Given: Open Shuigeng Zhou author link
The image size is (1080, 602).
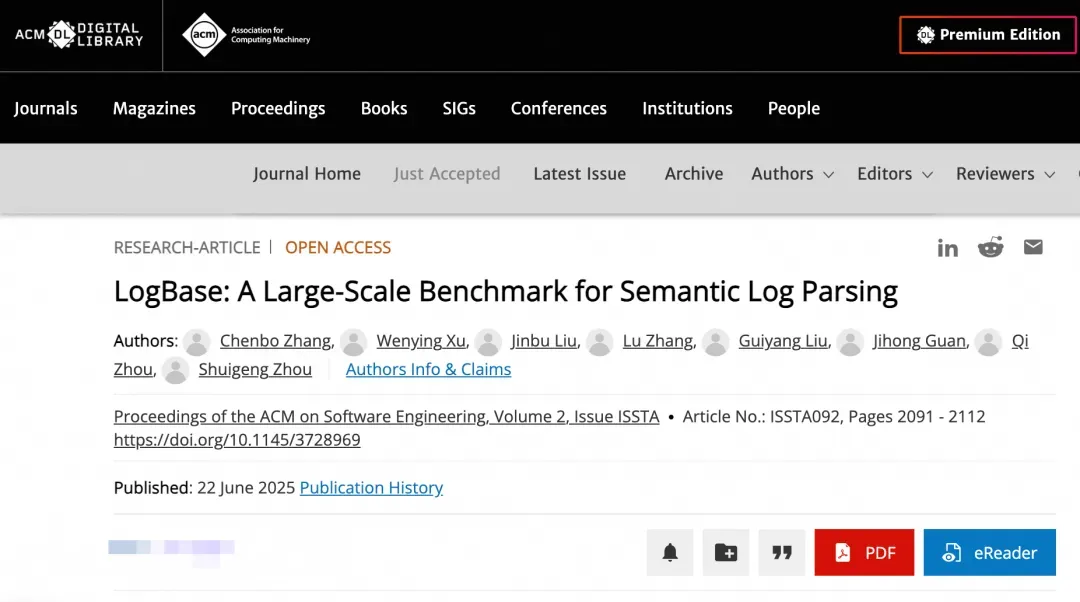Looking at the screenshot, I should pyautogui.click(x=255, y=369).
